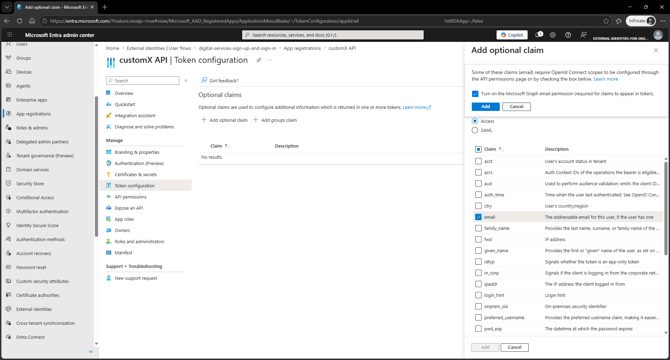Click Add optional claim command

pos(225,120)
